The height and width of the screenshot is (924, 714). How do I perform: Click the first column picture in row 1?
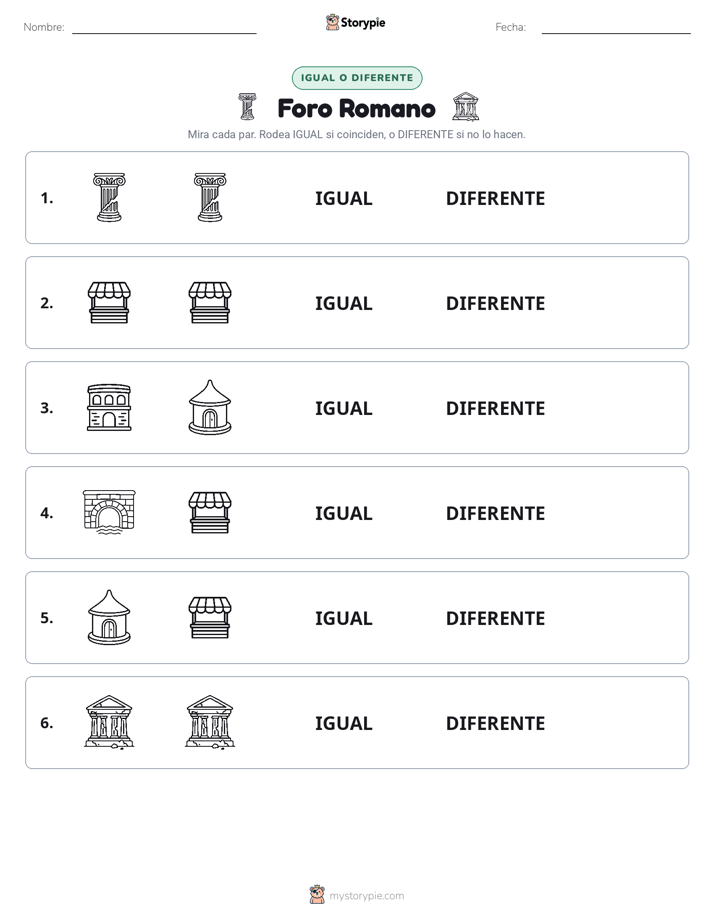click(x=109, y=197)
